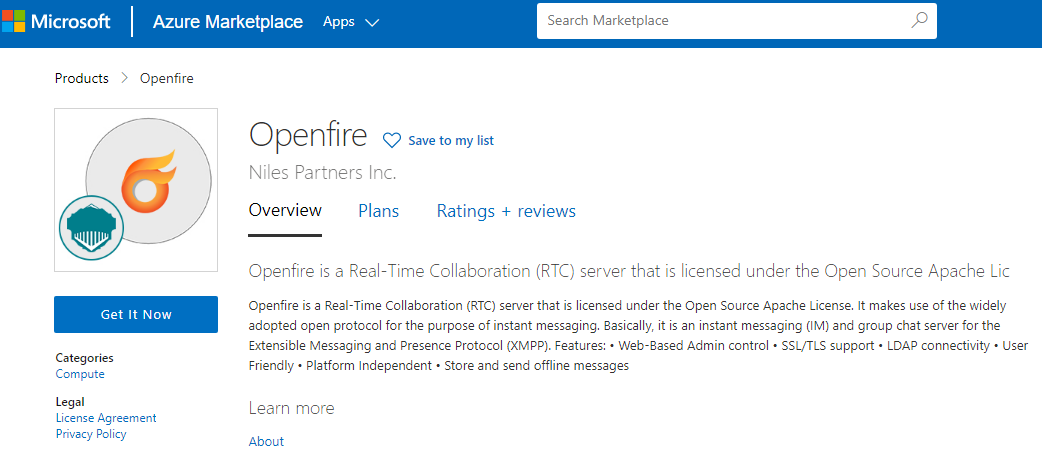Focus the Search Marketplace field
This screenshot has height=455, width=1042.
[x=720, y=20]
